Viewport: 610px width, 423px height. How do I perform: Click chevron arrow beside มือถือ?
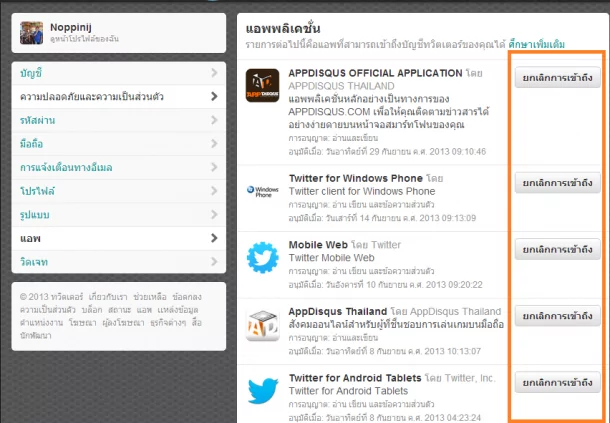(214, 144)
